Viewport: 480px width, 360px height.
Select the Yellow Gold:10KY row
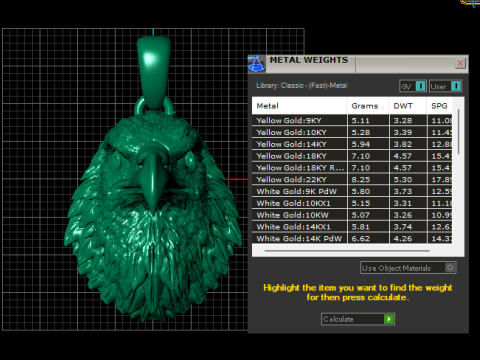point(352,132)
